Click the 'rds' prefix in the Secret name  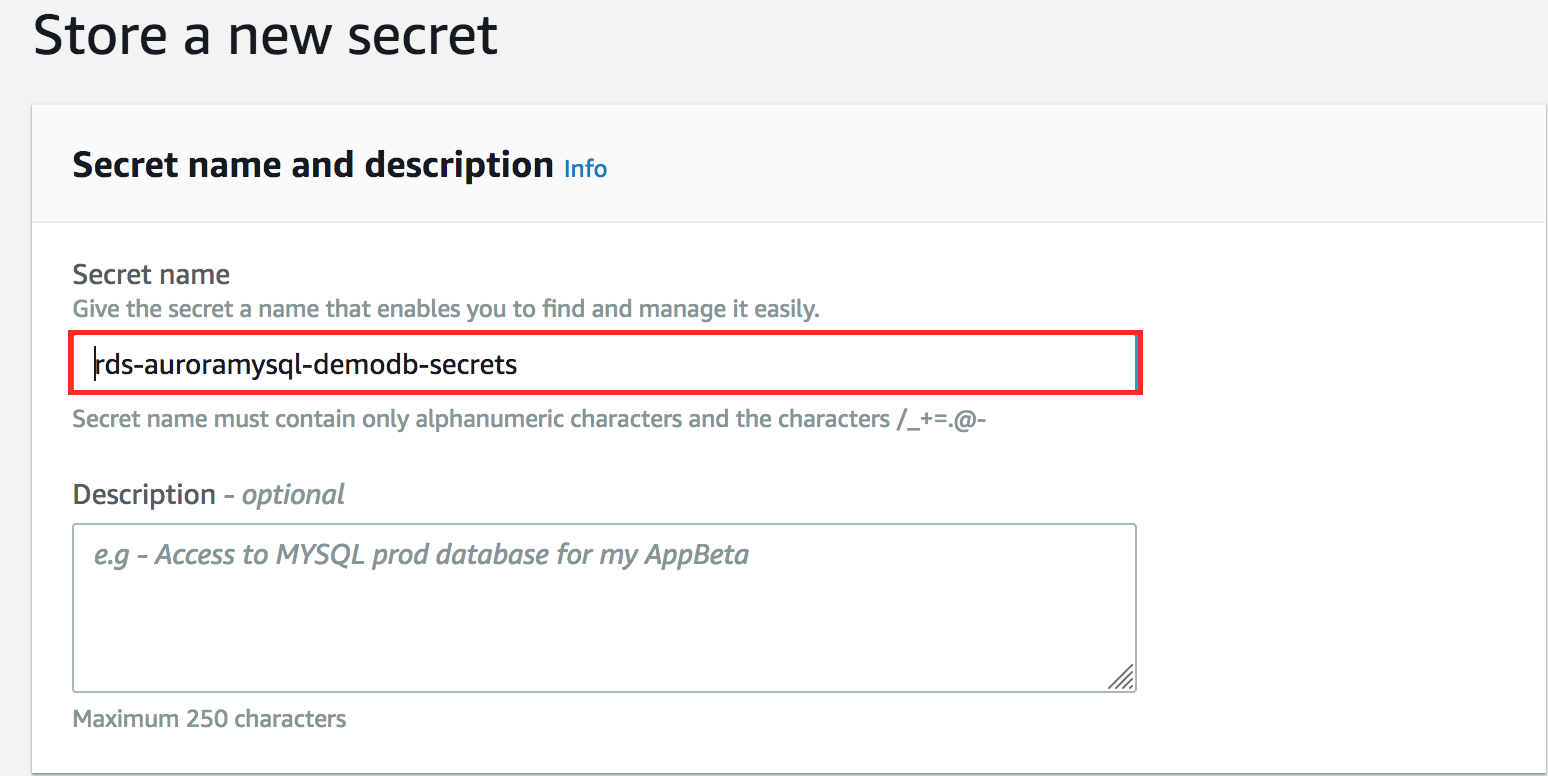[x=114, y=365]
